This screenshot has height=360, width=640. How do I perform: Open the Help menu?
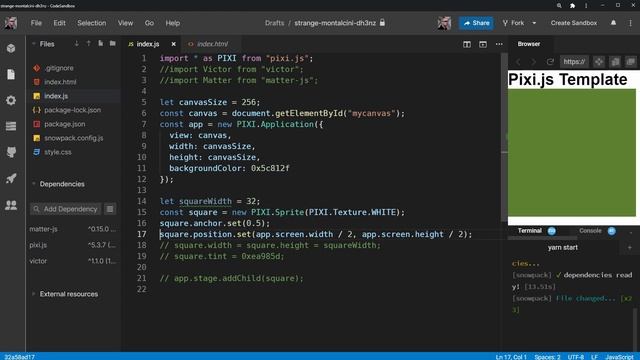pos(173,23)
